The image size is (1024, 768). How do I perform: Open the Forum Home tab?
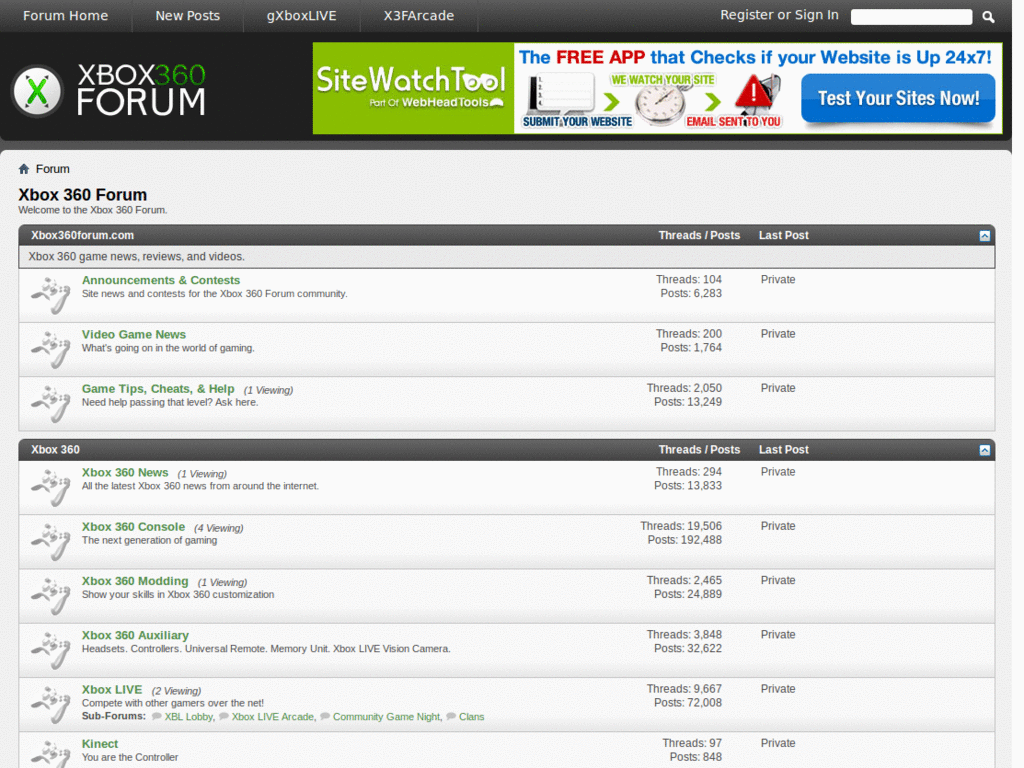coord(65,16)
